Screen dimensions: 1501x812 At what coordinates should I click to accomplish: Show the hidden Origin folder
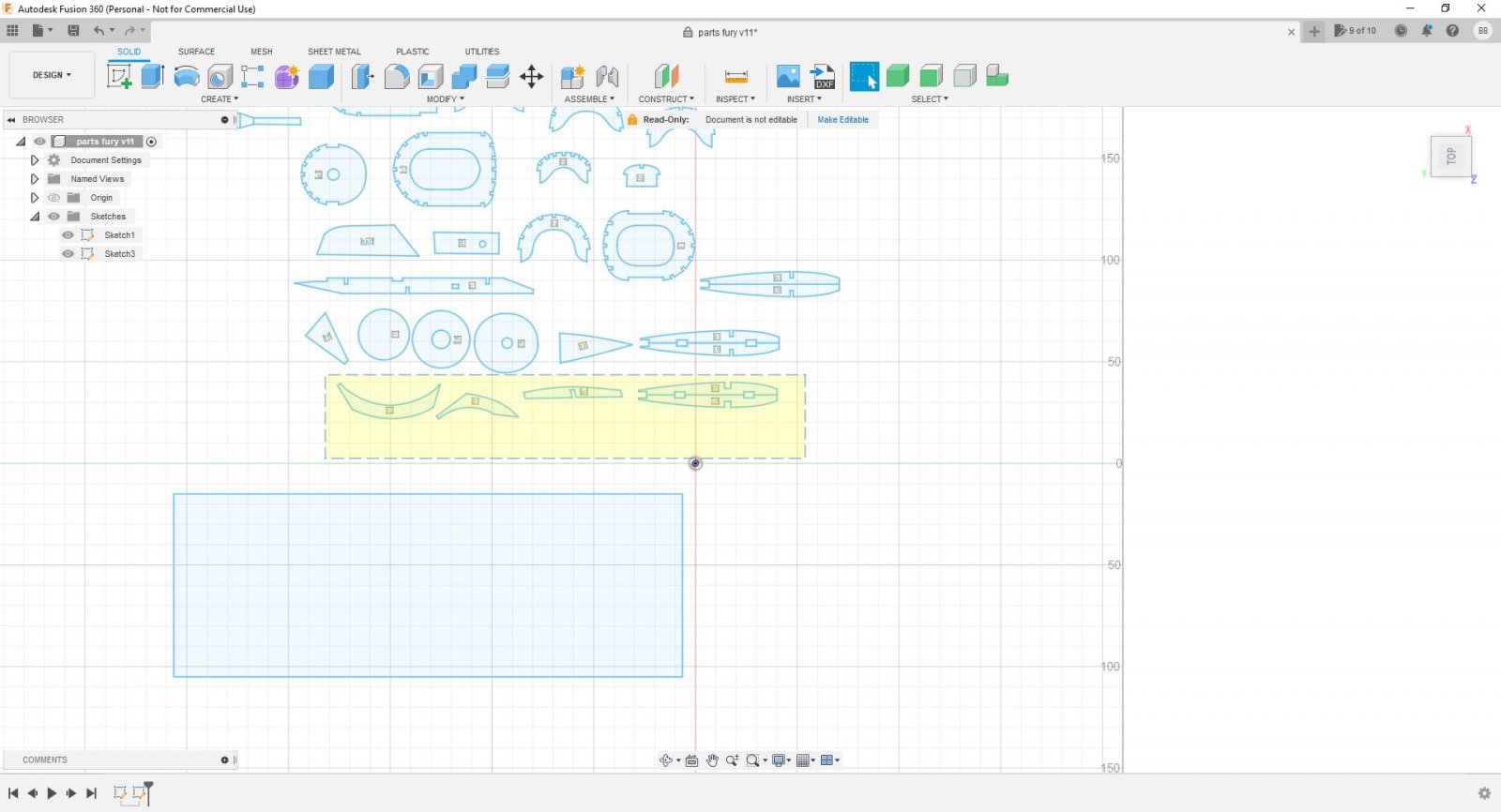(x=53, y=198)
